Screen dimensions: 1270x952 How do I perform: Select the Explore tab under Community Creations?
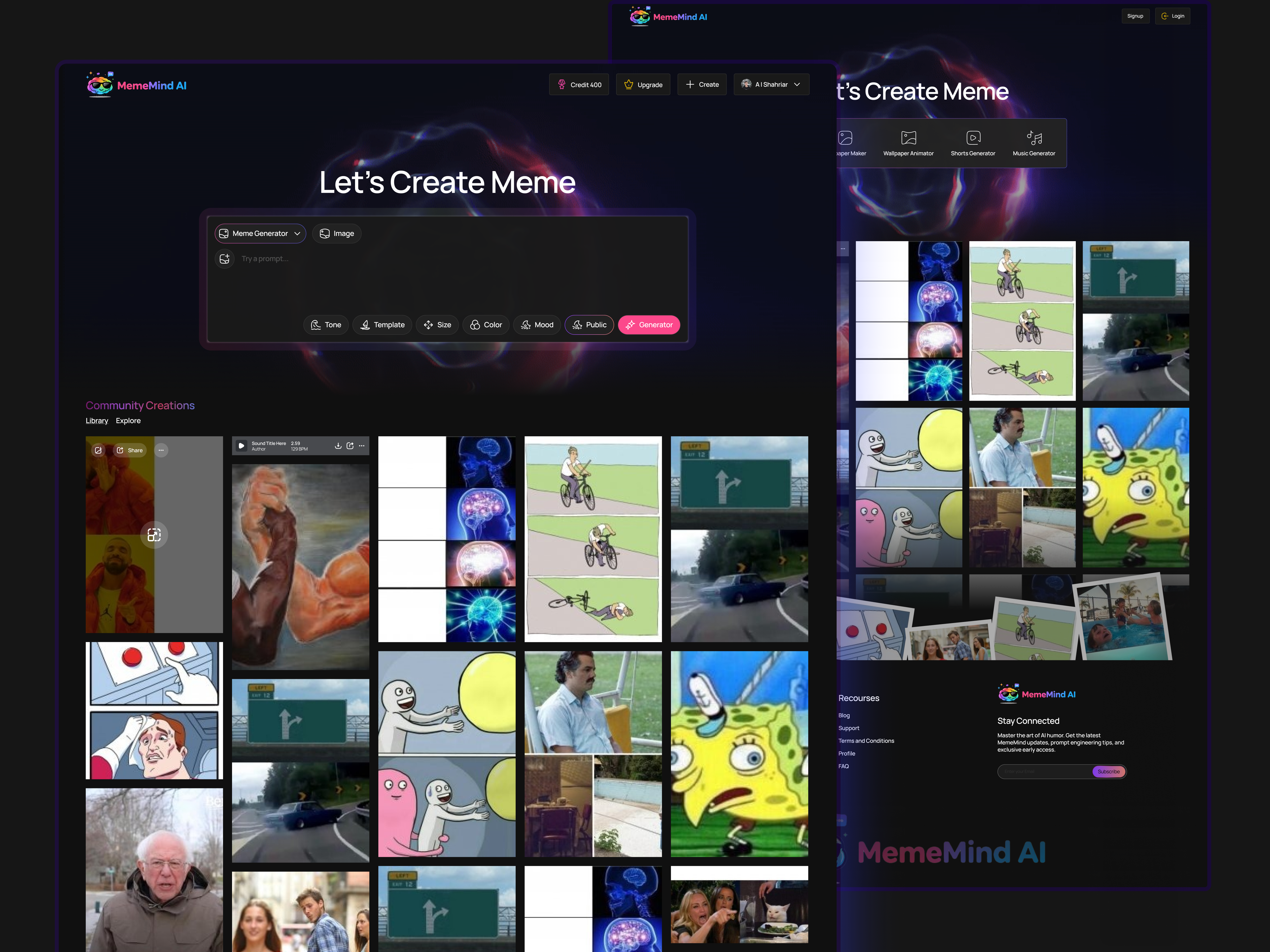pos(128,421)
